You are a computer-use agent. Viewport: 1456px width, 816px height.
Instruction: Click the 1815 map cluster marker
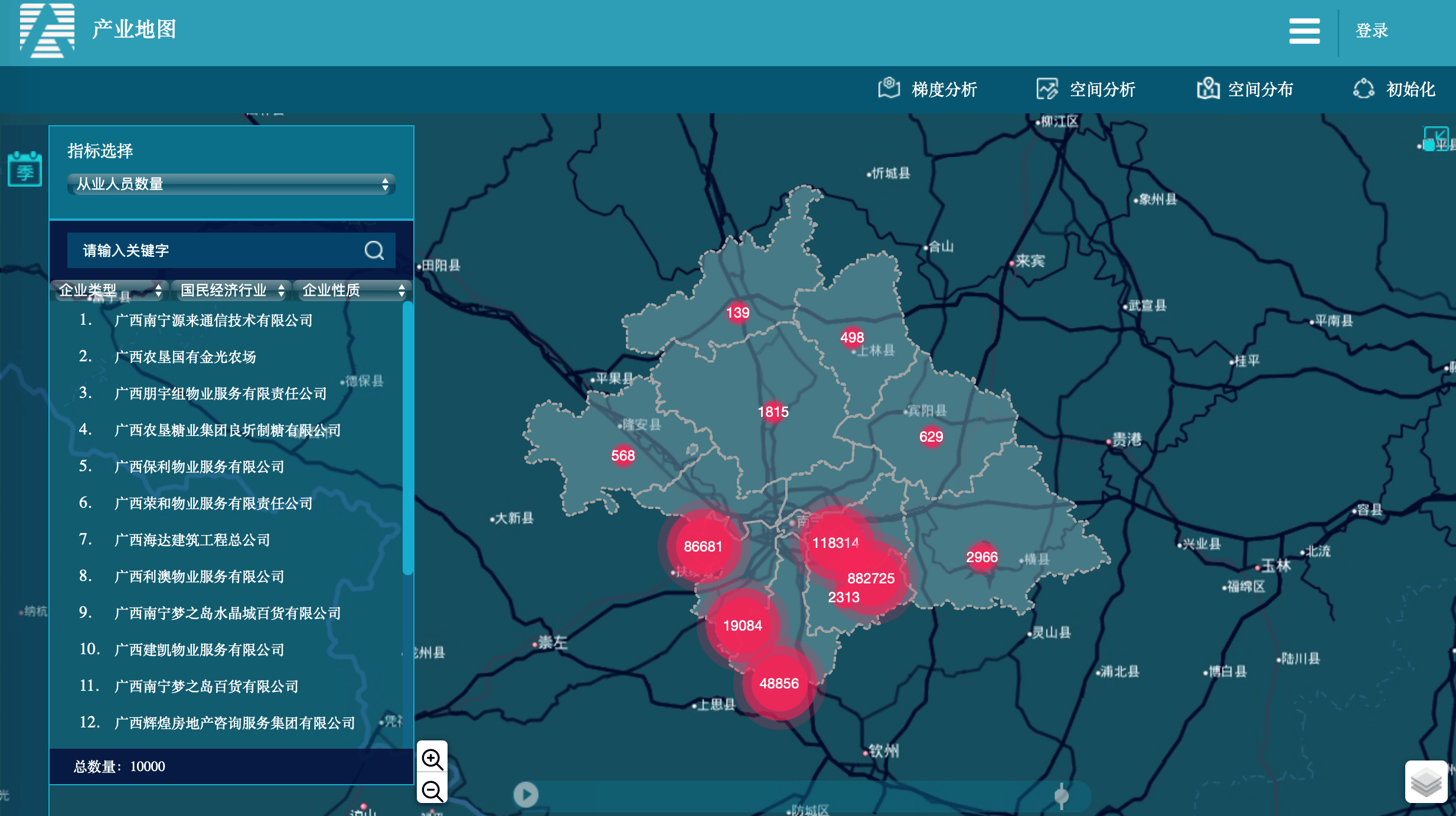click(x=773, y=412)
